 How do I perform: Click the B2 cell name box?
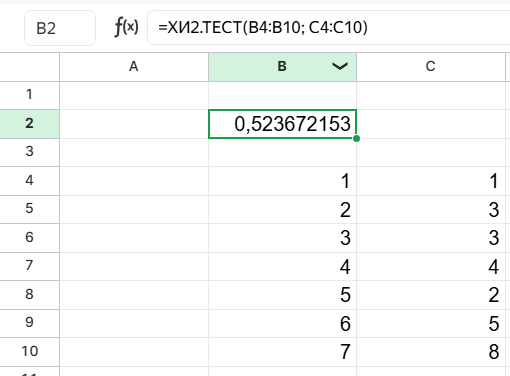pyautogui.click(x=60, y=28)
